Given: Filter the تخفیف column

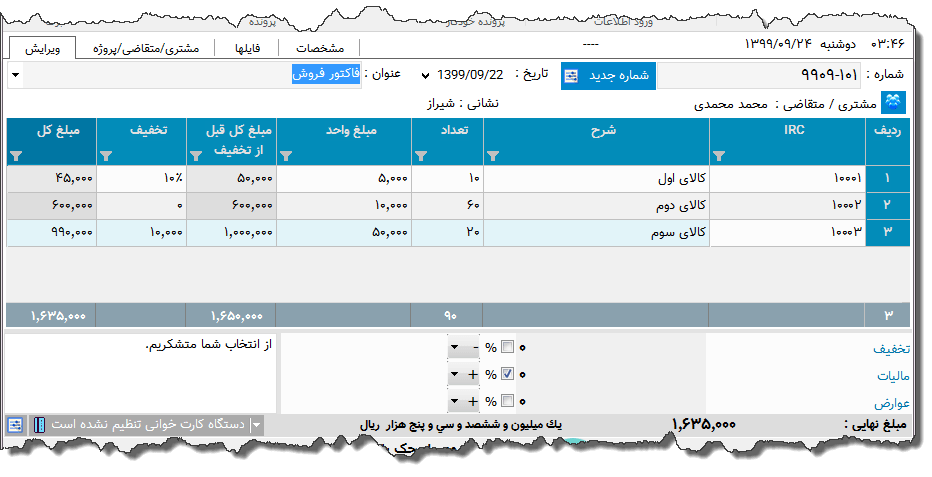Looking at the screenshot, I should tap(106, 156).
